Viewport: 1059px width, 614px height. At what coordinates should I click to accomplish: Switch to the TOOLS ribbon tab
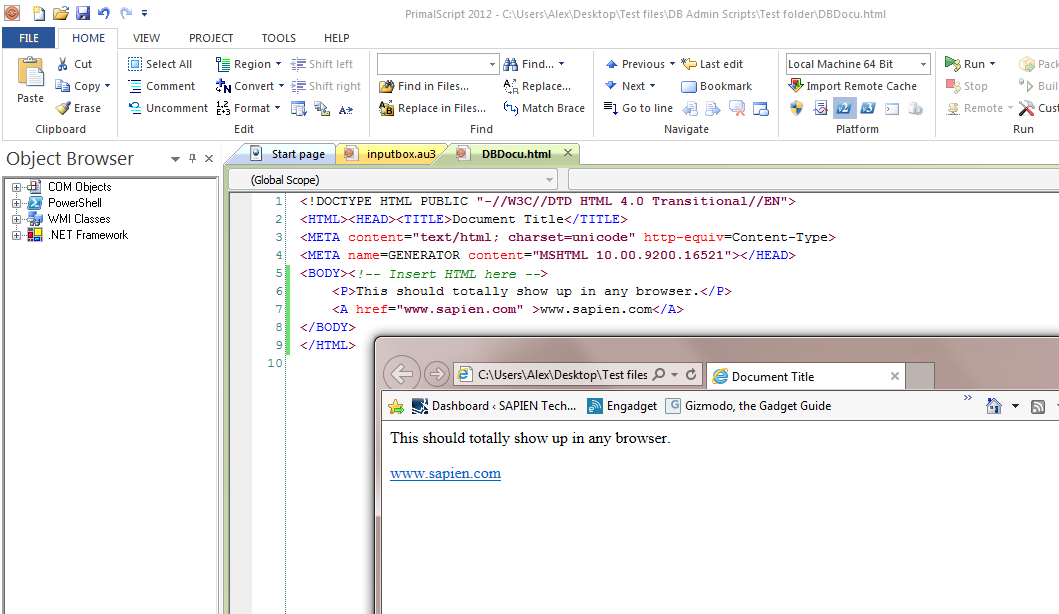(x=278, y=38)
